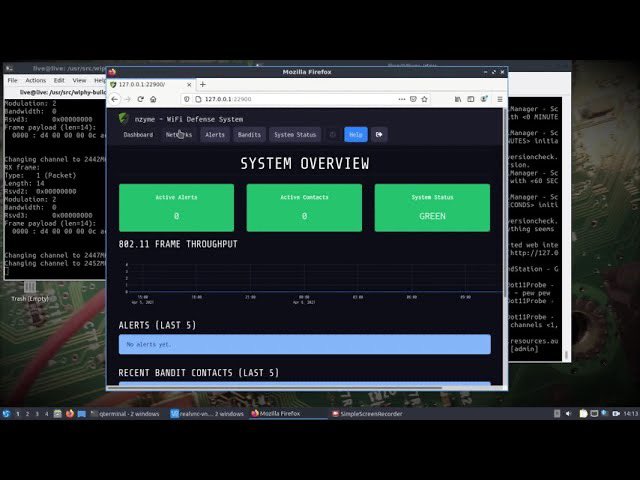Save page to Pocket

point(413,99)
